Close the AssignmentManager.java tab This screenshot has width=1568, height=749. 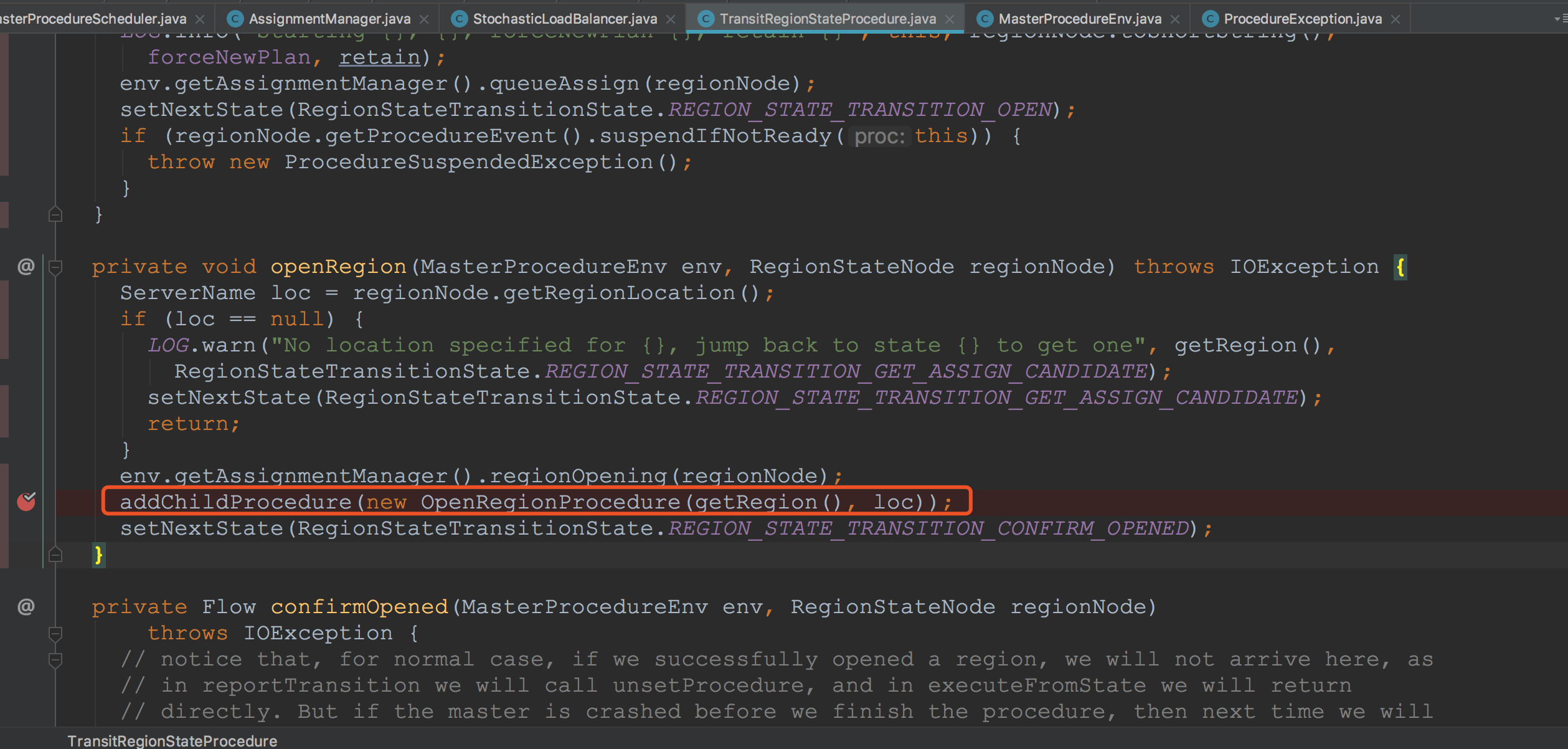click(x=424, y=19)
